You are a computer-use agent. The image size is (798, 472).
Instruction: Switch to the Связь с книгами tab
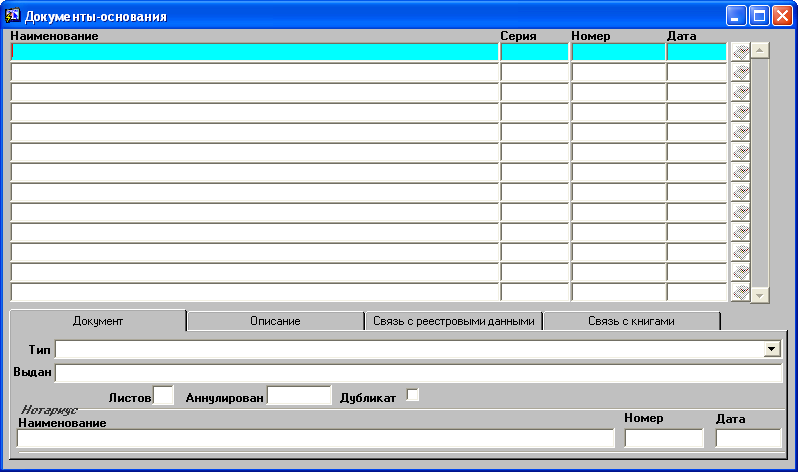coord(631,321)
